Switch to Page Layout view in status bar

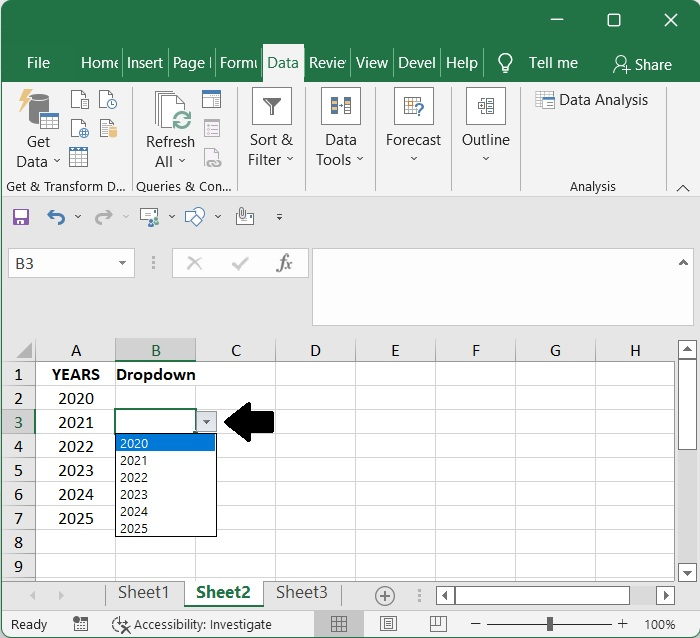click(x=388, y=624)
